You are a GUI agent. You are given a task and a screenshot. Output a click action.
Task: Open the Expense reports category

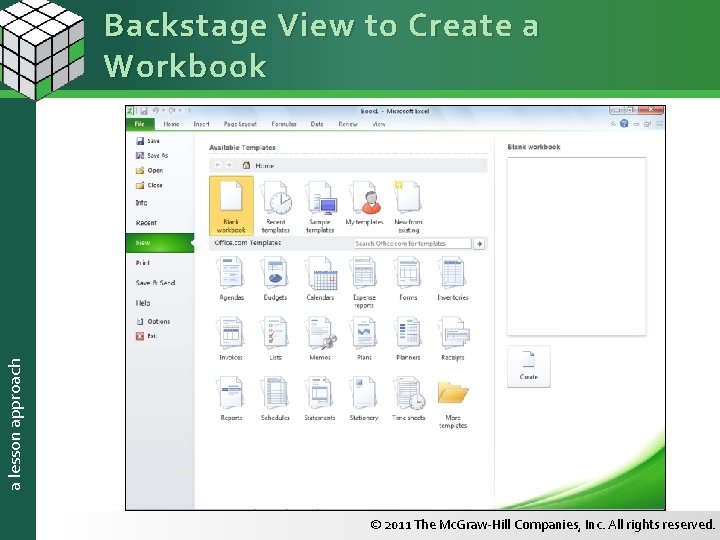pos(364,282)
